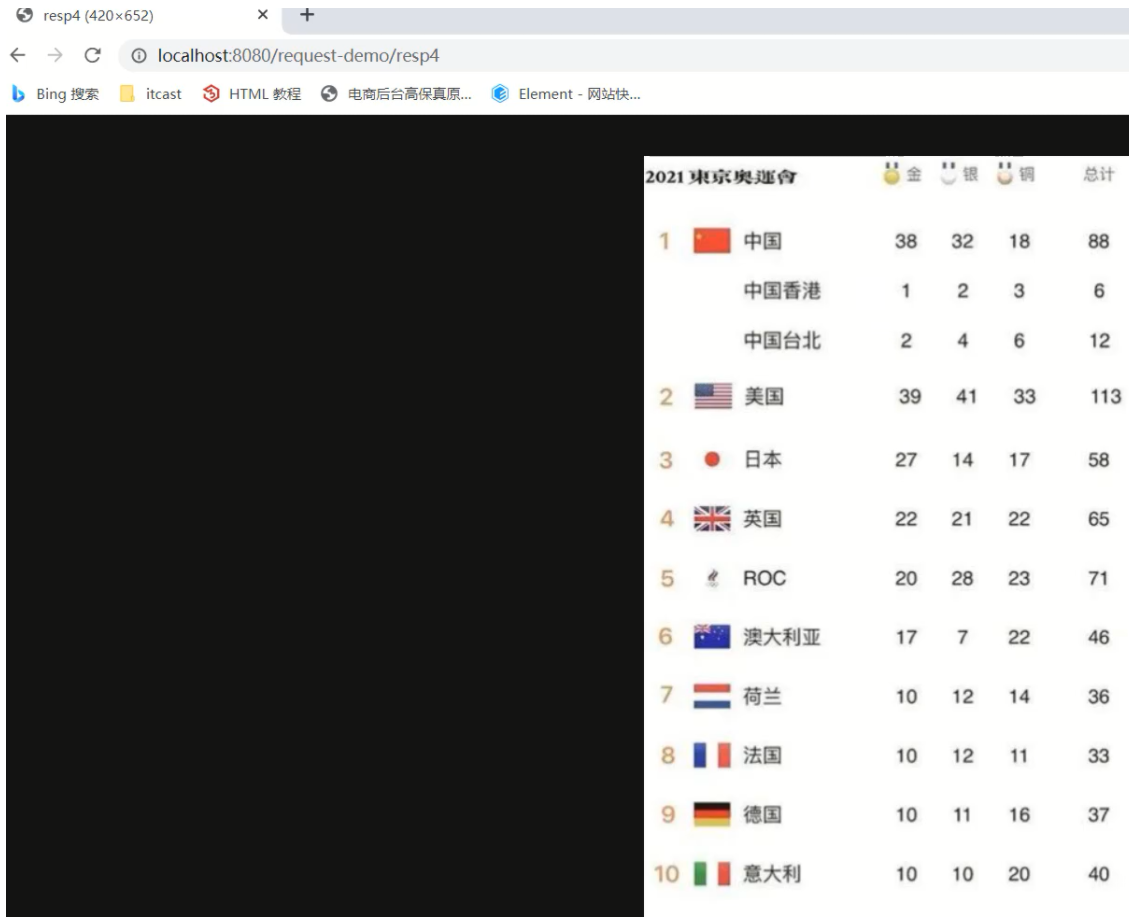Screen dimensions: 1129x918
Task: Click the 2021 東京奧運會 title
Action: tap(721, 177)
